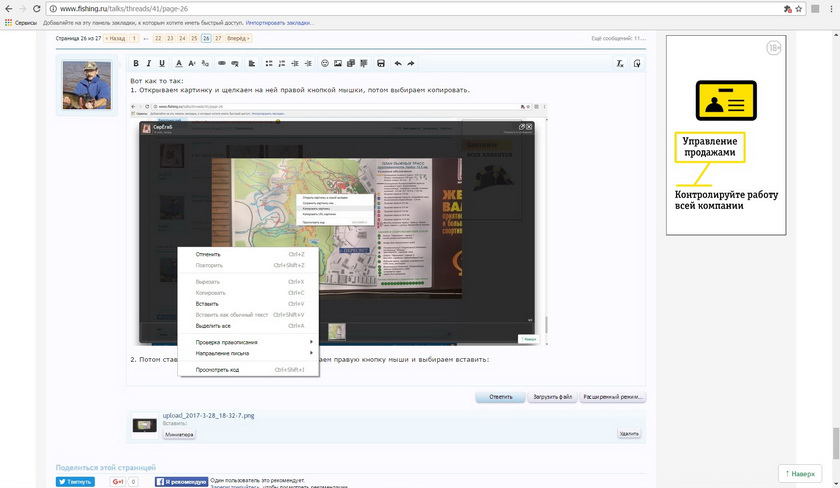Choose "Вставить" from the context menu
Image resolution: width=840 pixels, height=488 pixels.
(x=207, y=303)
